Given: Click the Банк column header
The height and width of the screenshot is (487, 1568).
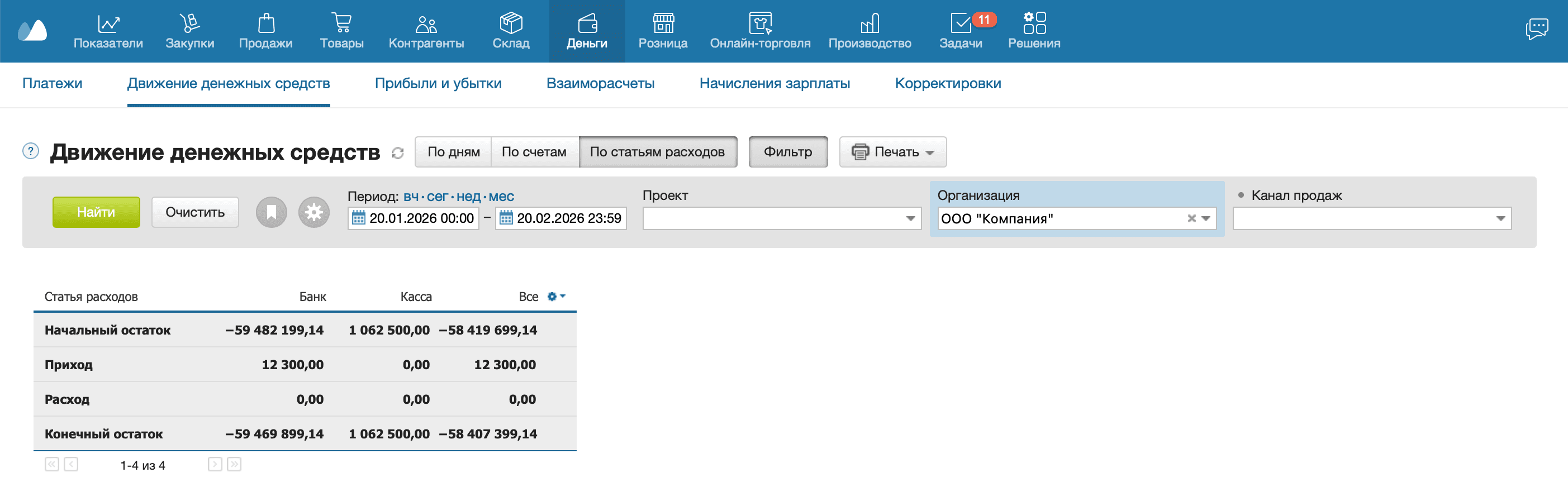Looking at the screenshot, I should click(x=312, y=297).
